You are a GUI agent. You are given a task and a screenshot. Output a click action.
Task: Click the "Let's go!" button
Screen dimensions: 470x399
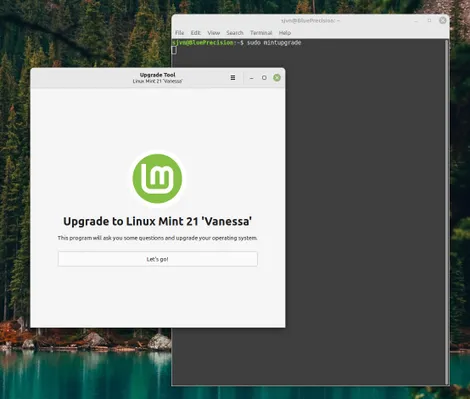point(158,259)
